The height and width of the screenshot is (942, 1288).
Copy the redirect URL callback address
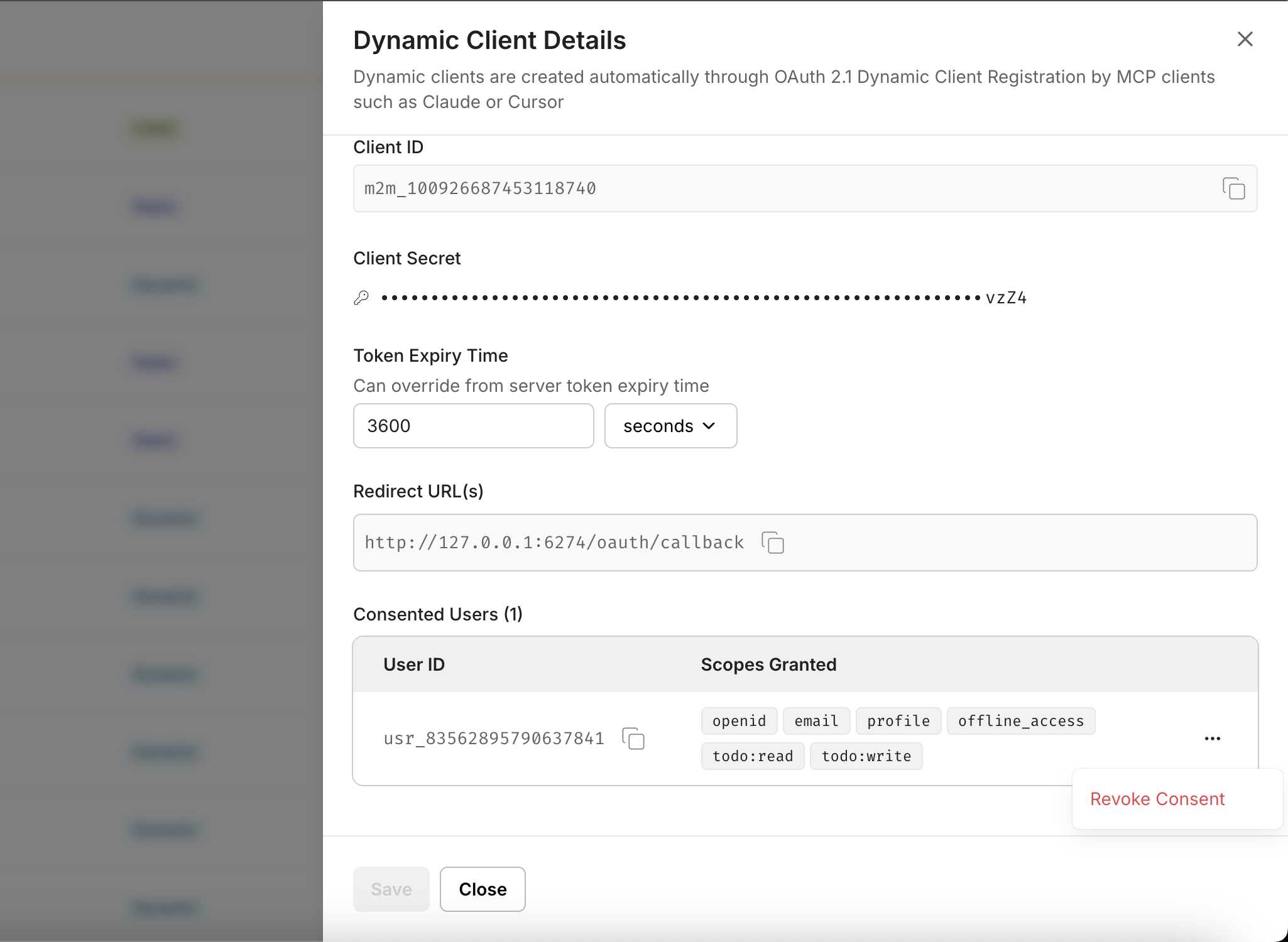(772, 543)
